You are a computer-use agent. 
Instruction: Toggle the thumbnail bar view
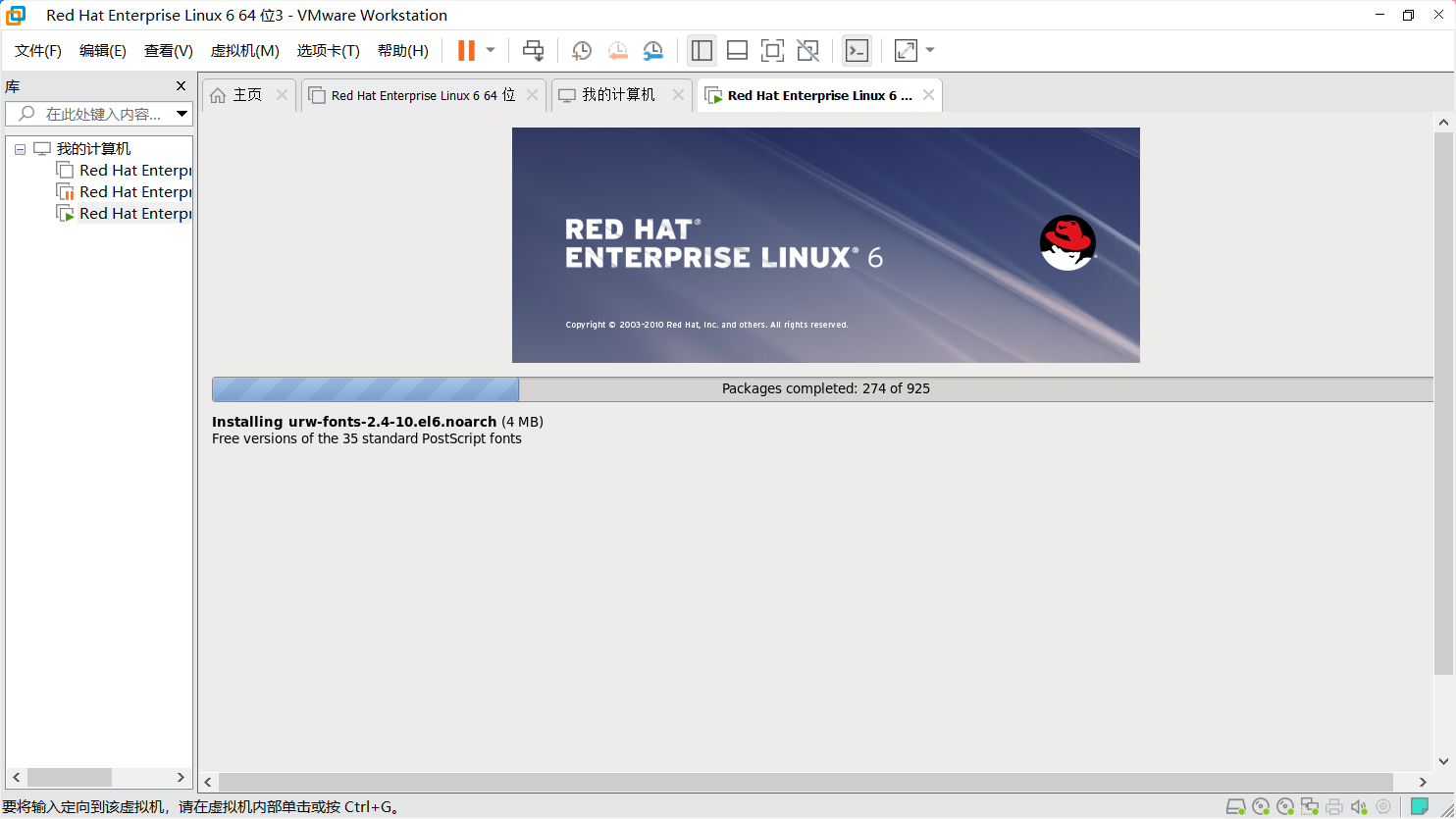click(737, 51)
